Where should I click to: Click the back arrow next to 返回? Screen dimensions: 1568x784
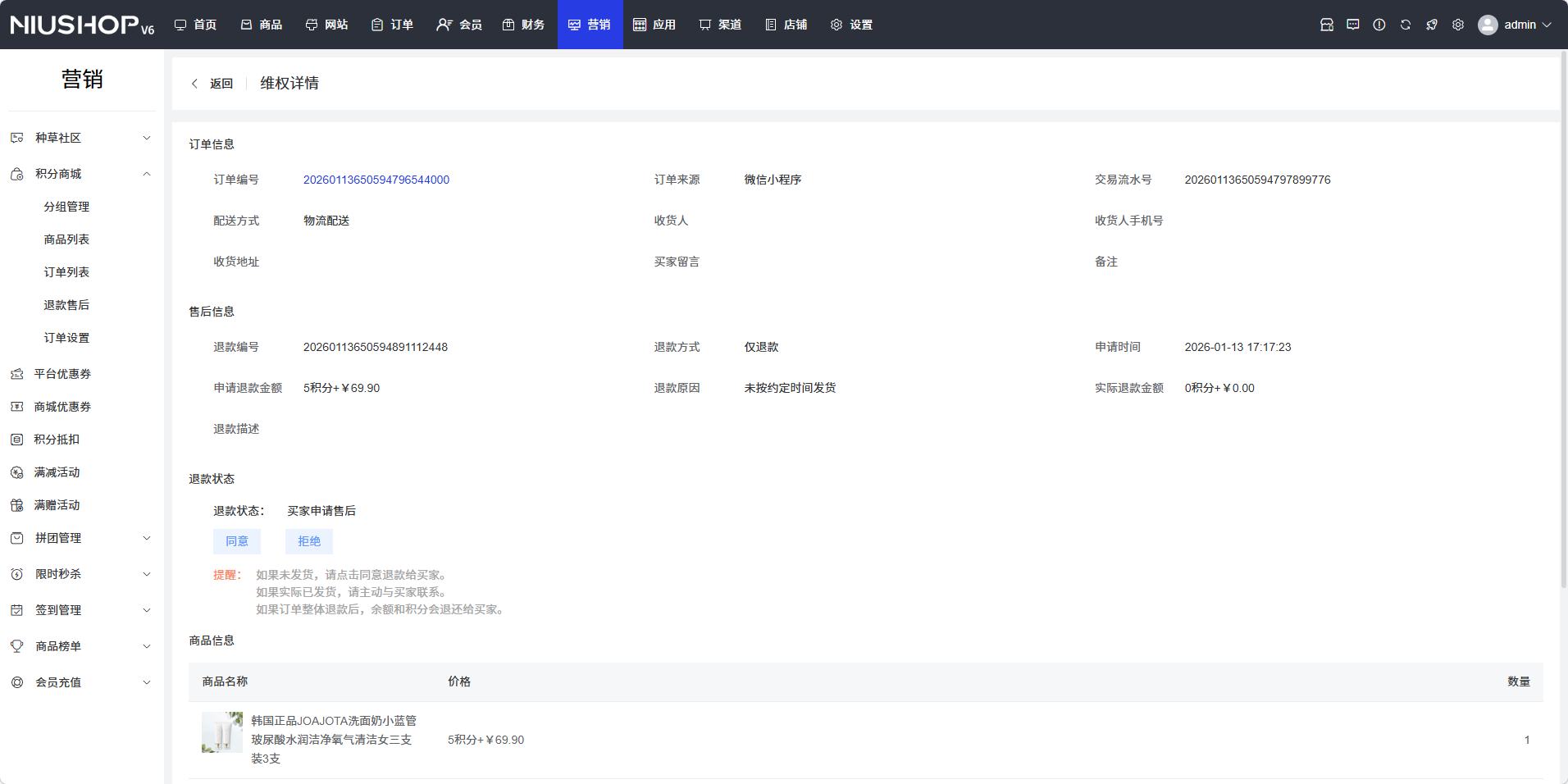point(194,84)
